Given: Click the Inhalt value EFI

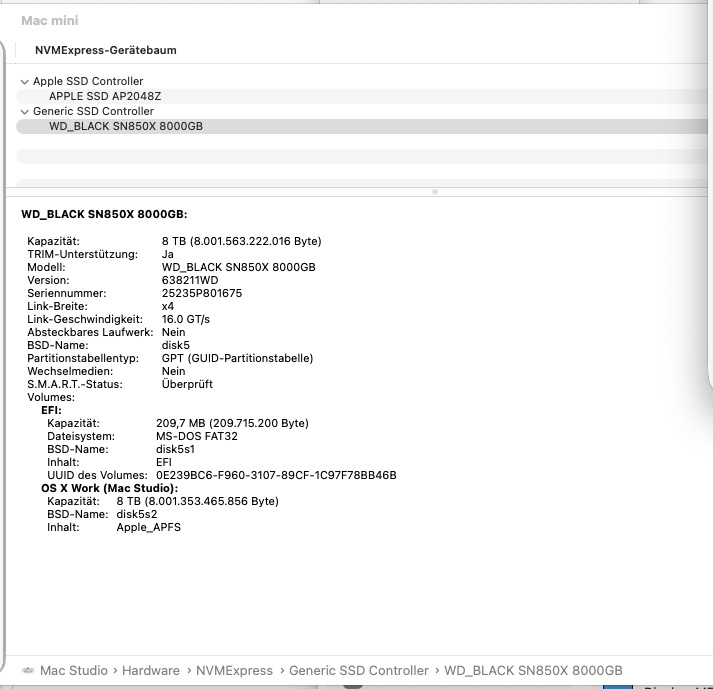Looking at the screenshot, I should (164, 463).
